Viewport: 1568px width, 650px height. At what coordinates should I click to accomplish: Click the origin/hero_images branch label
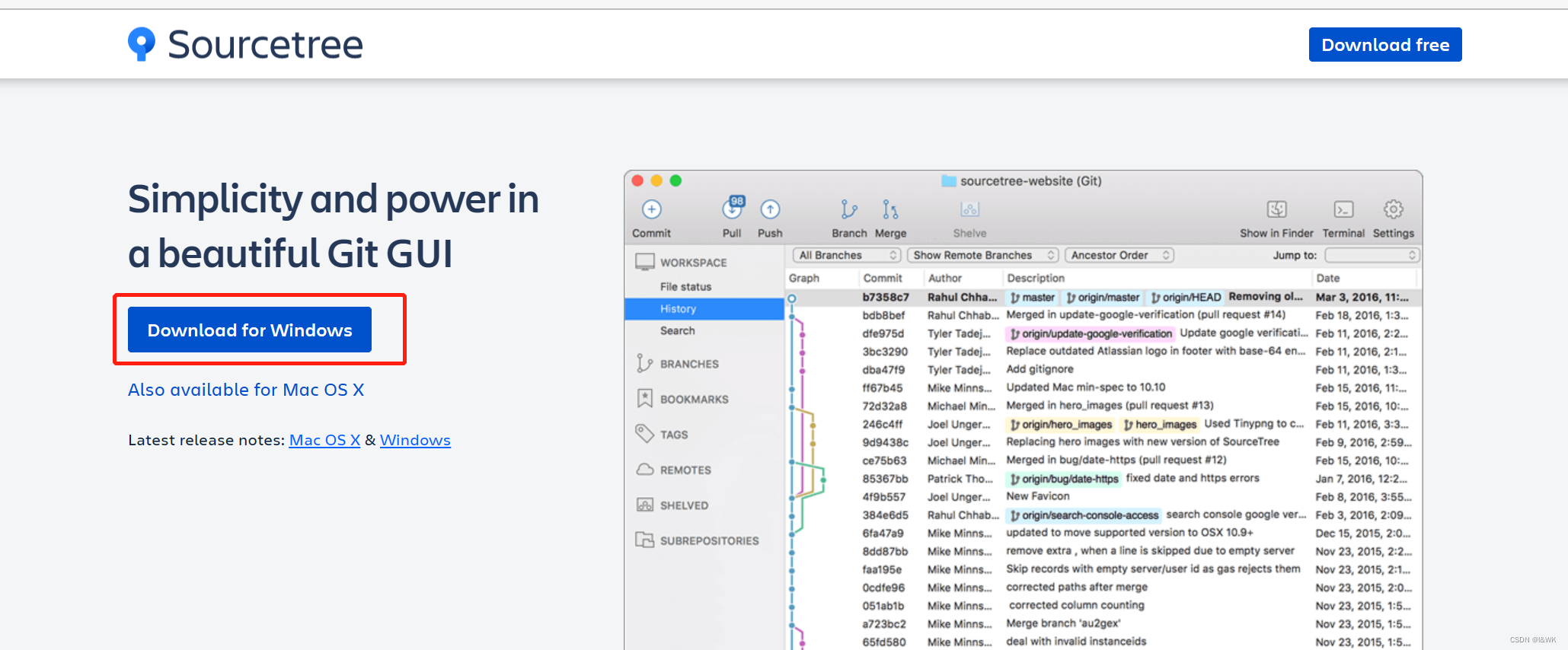[x=1060, y=424]
